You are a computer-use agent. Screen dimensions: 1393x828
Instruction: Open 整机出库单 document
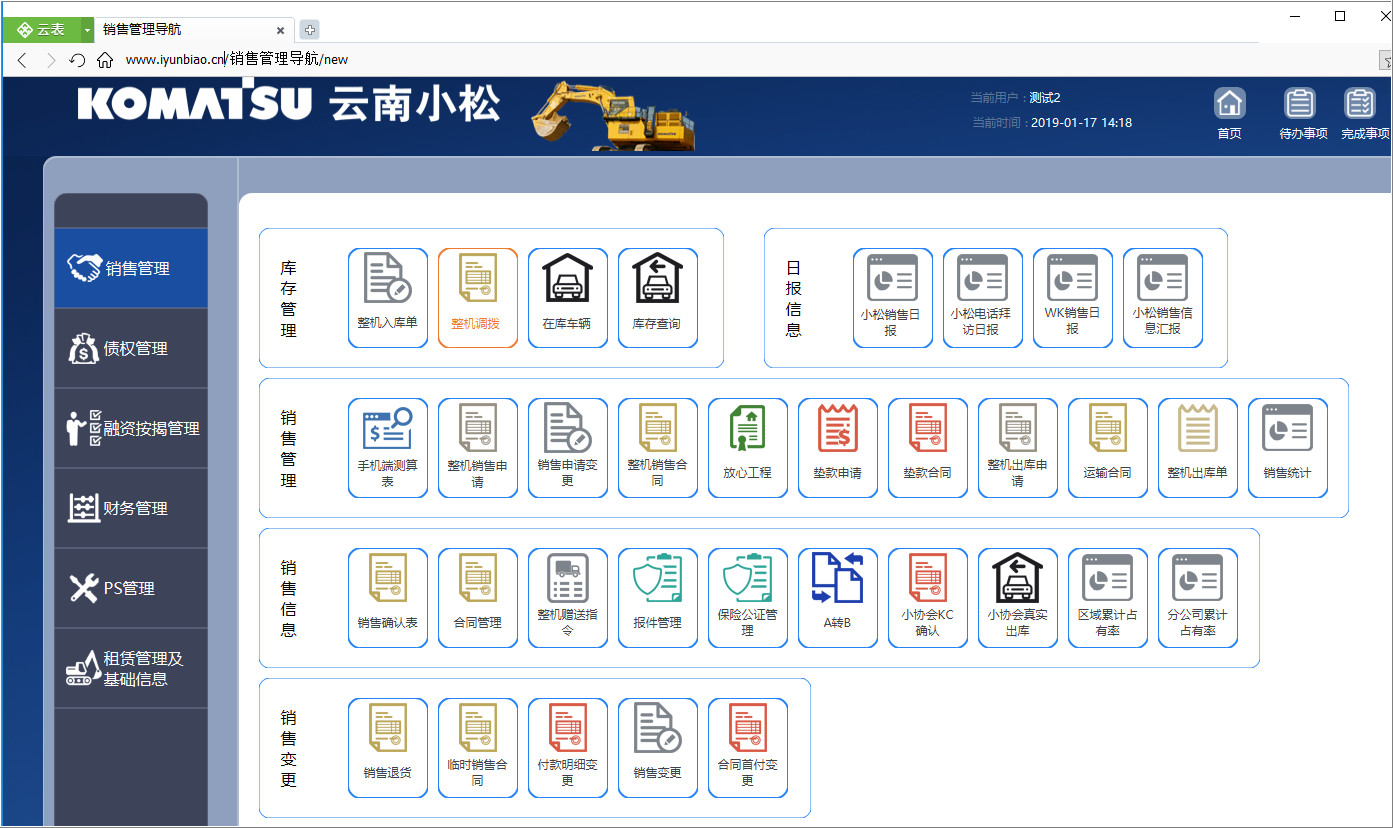pyautogui.click(x=1198, y=448)
